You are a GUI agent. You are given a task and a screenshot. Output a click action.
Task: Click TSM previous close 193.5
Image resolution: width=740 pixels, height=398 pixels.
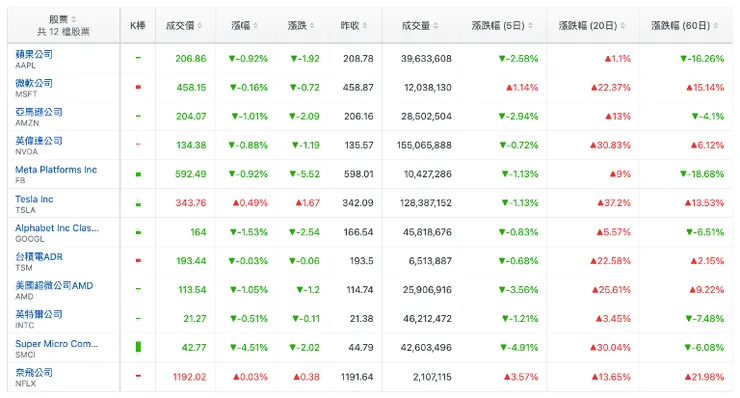click(362, 261)
